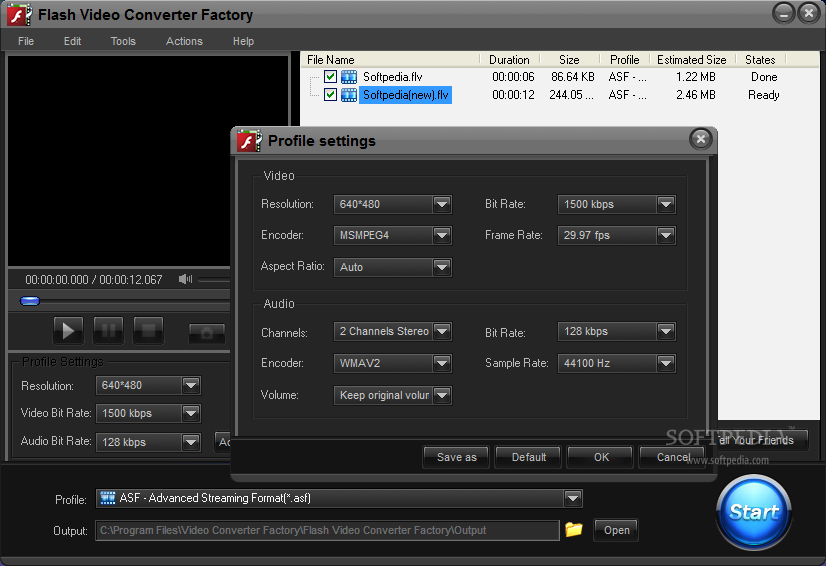The height and width of the screenshot is (566, 826).
Task: Open the Sample Rate 44100 Hz dropdown
Action: point(666,363)
